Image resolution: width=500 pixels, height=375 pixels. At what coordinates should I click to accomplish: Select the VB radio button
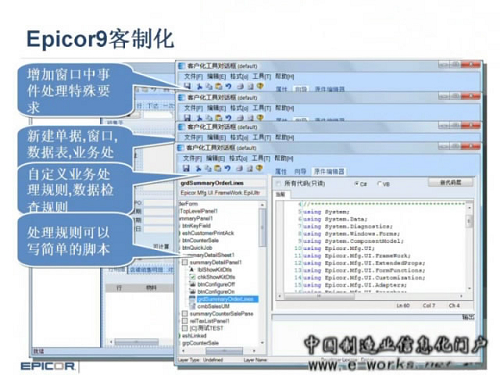pos(379,184)
